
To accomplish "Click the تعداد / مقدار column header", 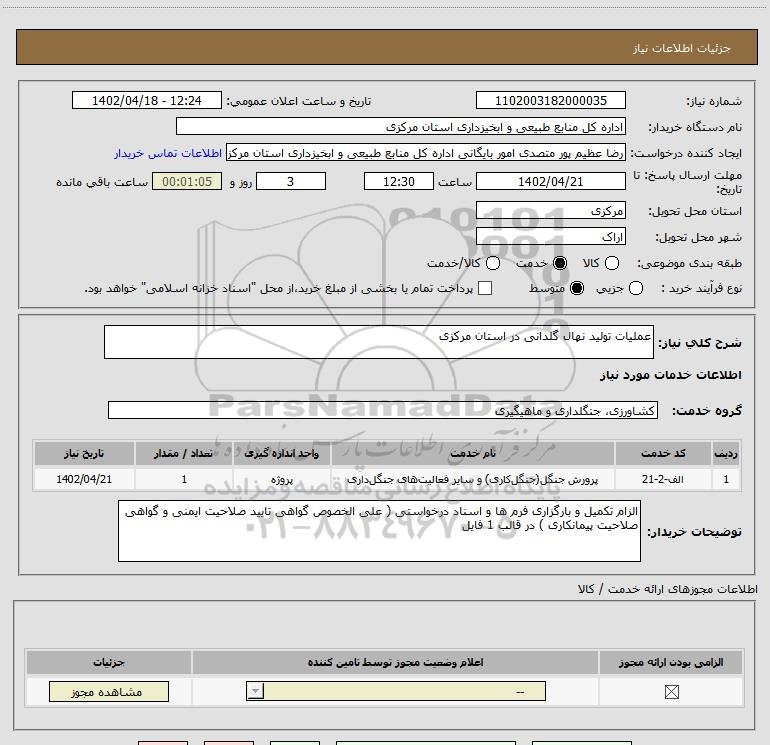I will pyautogui.click(x=184, y=453).
